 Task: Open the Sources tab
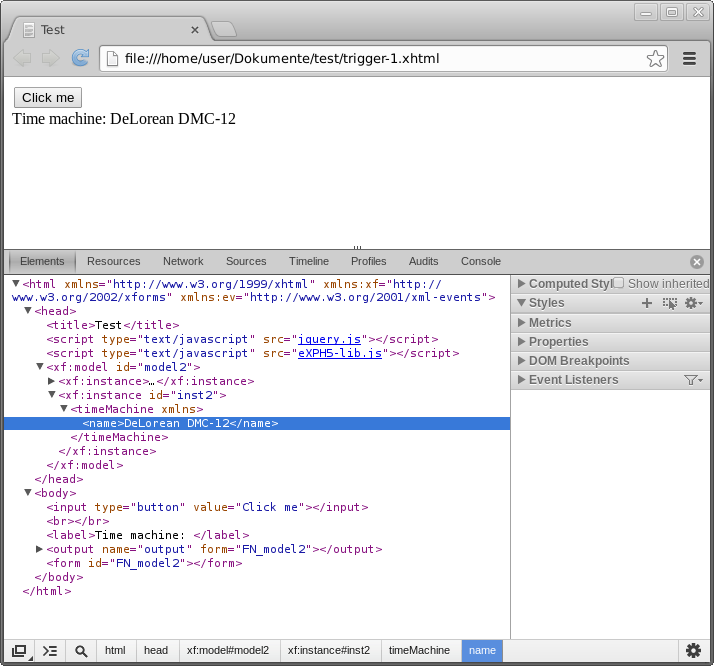click(x=246, y=262)
